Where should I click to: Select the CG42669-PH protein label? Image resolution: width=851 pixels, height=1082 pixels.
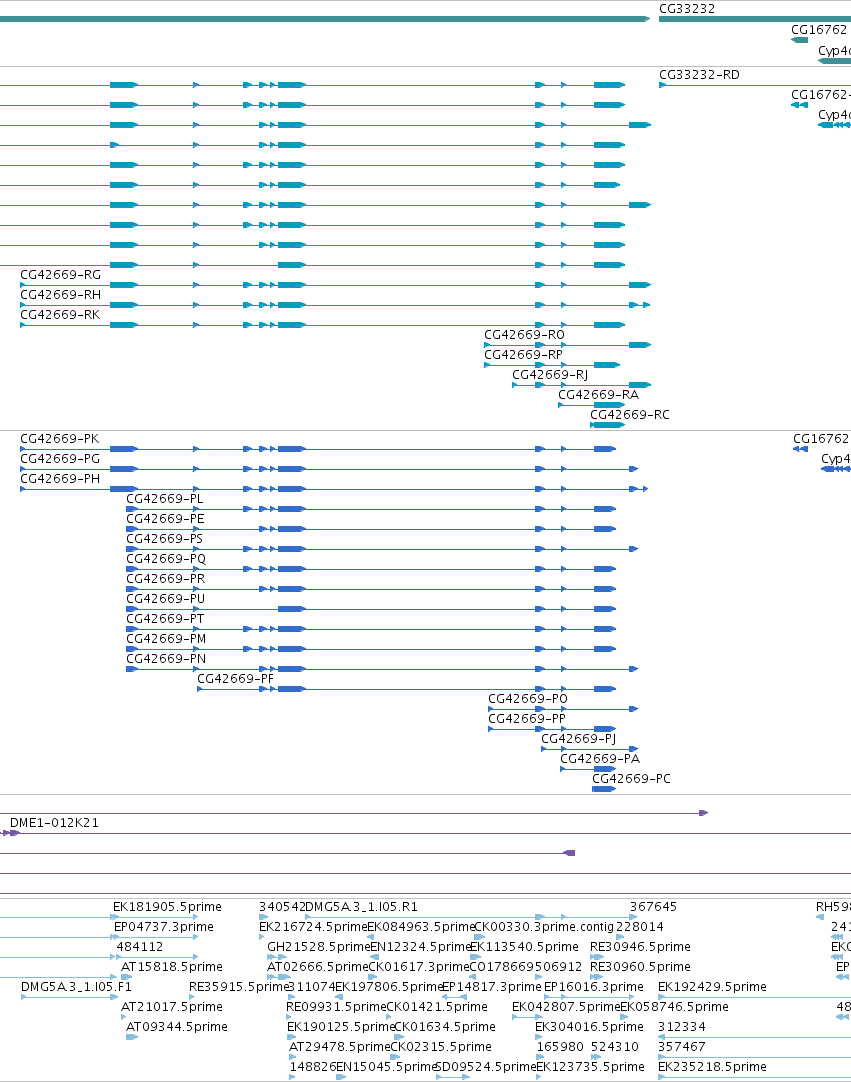click(60, 479)
